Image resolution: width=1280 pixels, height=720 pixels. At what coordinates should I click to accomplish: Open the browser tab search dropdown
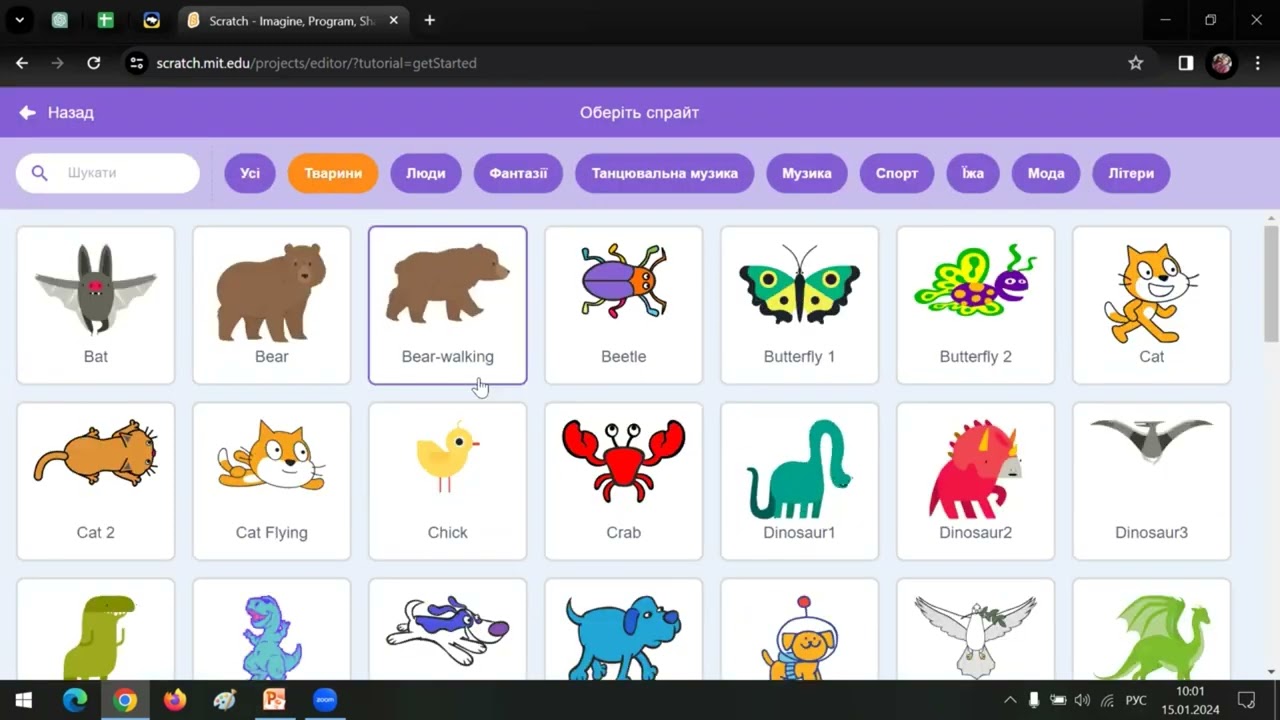pos(19,20)
